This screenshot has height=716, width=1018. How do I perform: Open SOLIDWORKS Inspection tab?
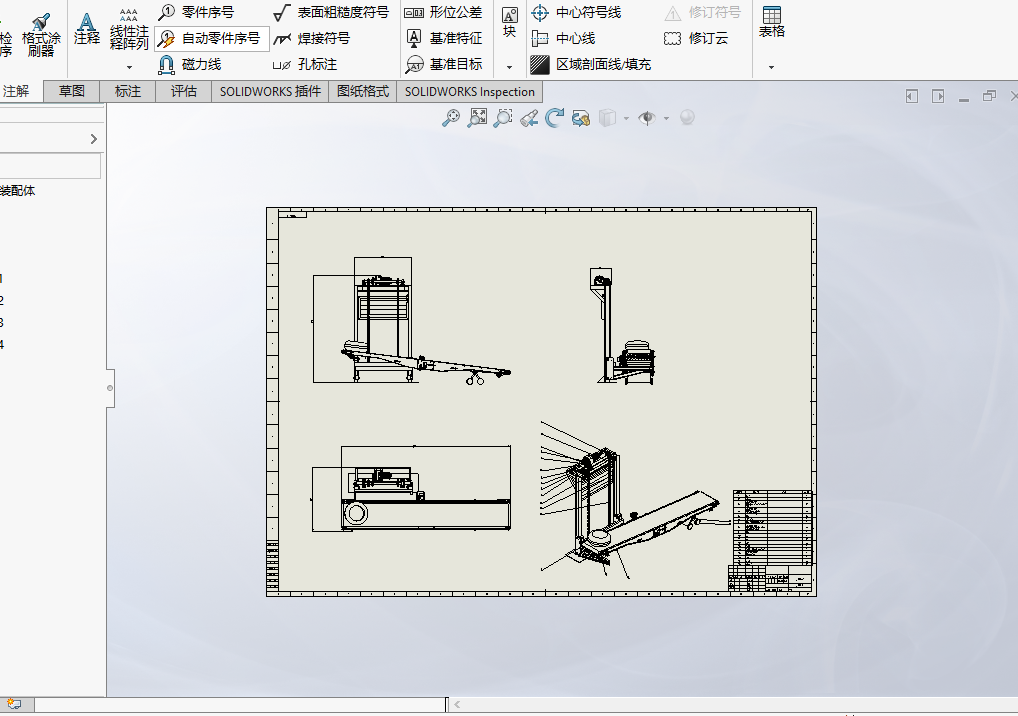(x=469, y=92)
